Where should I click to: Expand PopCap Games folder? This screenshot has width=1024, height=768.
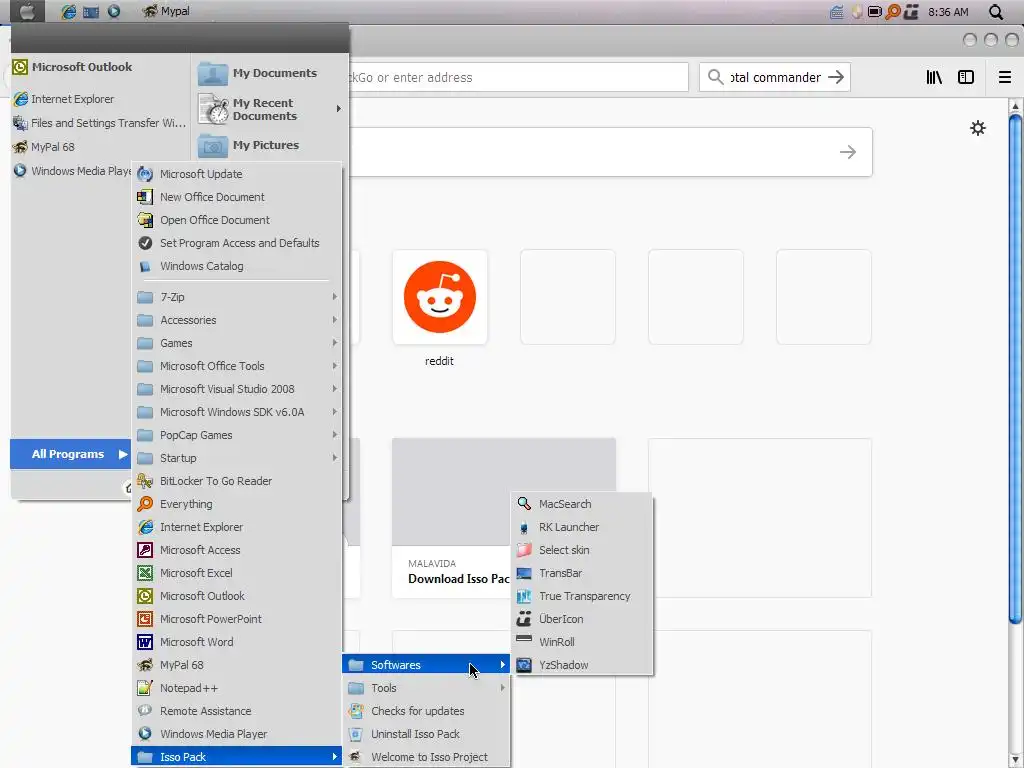click(x=236, y=435)
